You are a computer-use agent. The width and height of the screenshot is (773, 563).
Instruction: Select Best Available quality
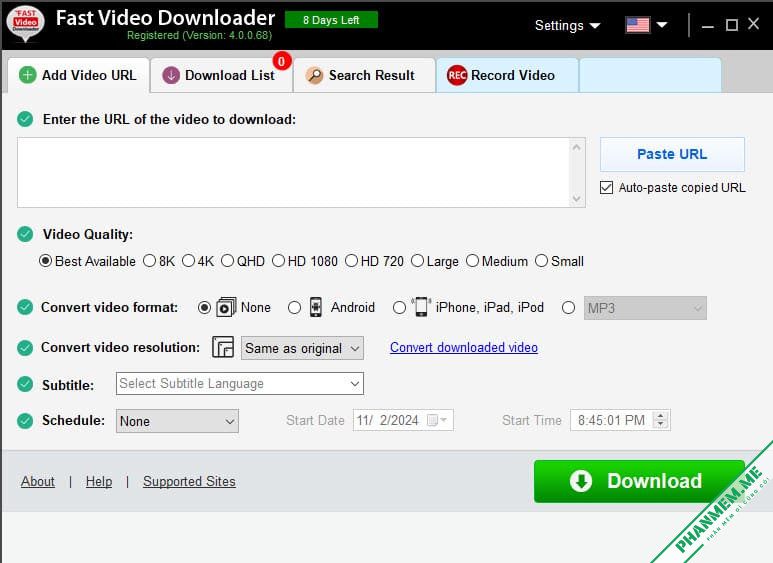tap(45, 261)
